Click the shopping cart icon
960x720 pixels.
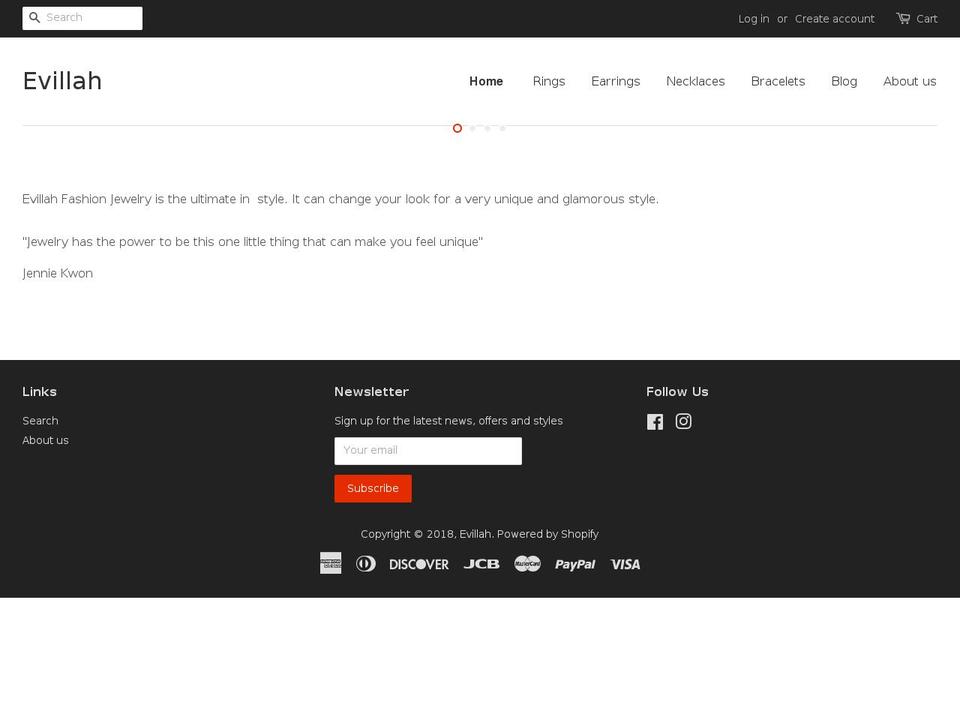point(903,18)
